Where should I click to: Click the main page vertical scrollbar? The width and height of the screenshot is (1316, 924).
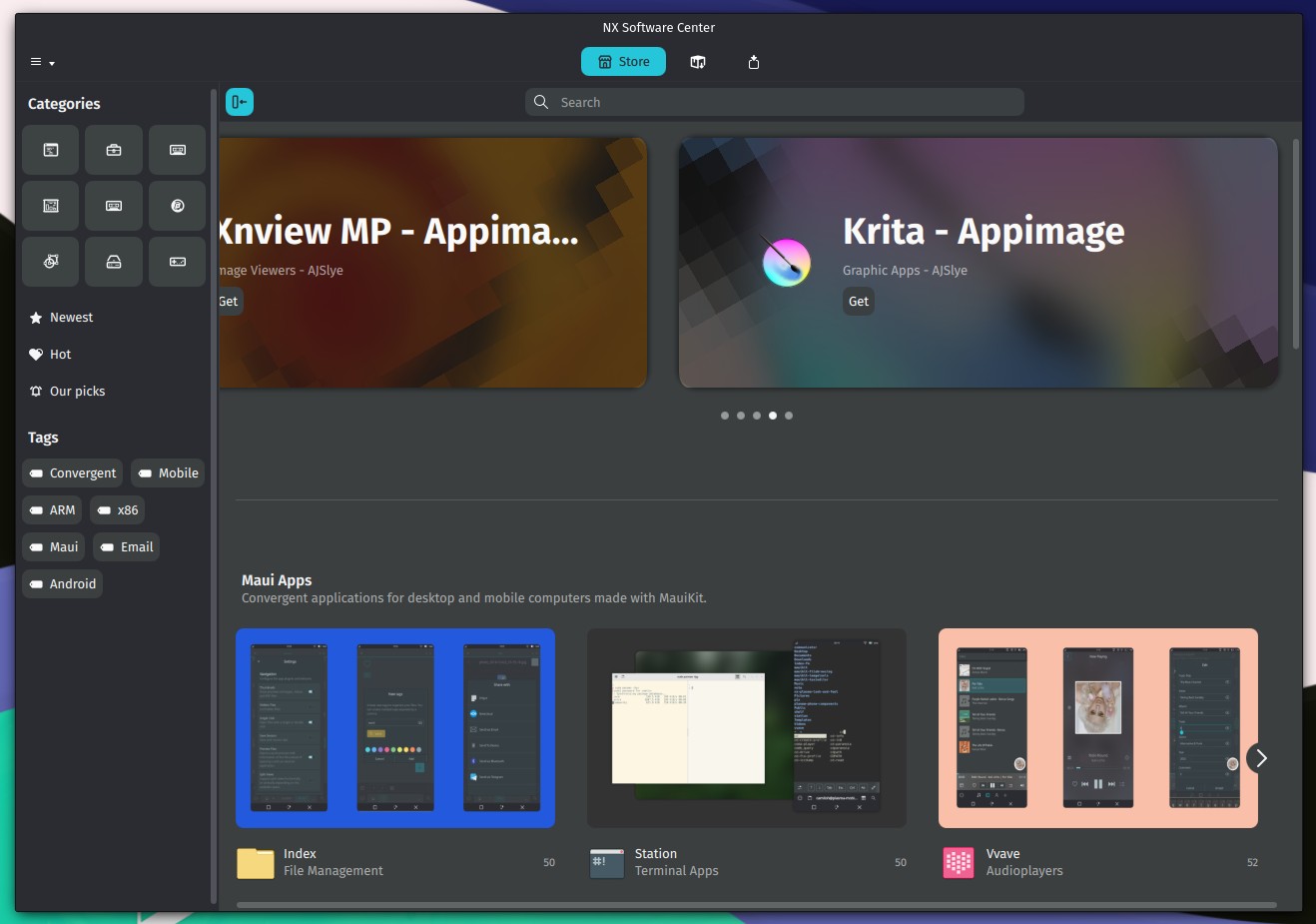coord(1296,244)
